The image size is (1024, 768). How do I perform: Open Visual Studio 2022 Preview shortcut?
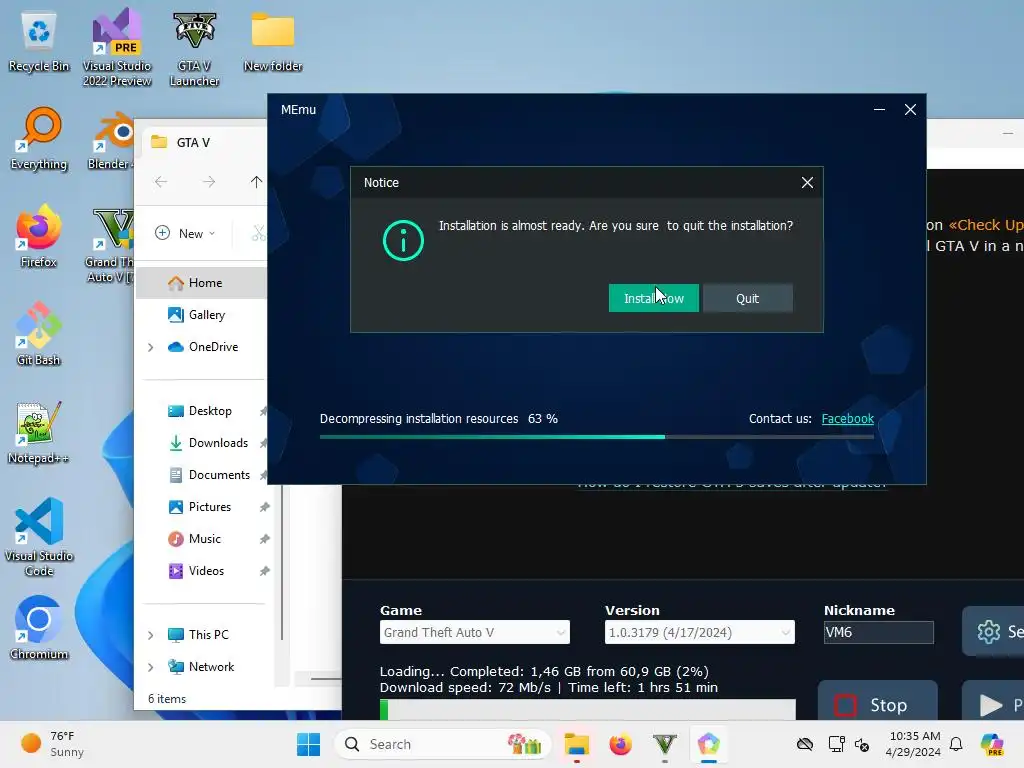(x=117, y=47)
